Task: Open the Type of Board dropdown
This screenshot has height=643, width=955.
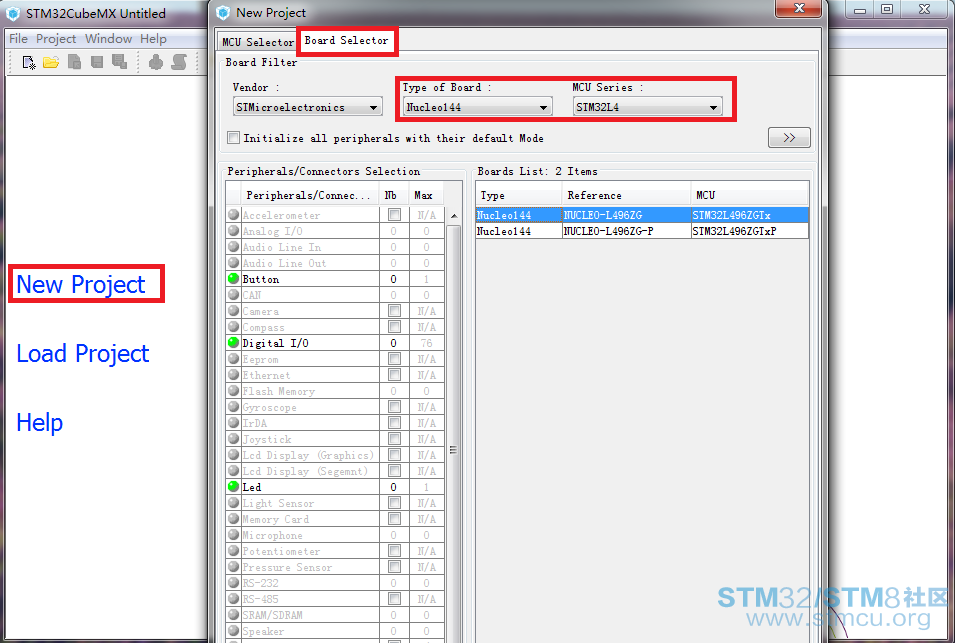Action: (478, 107)
